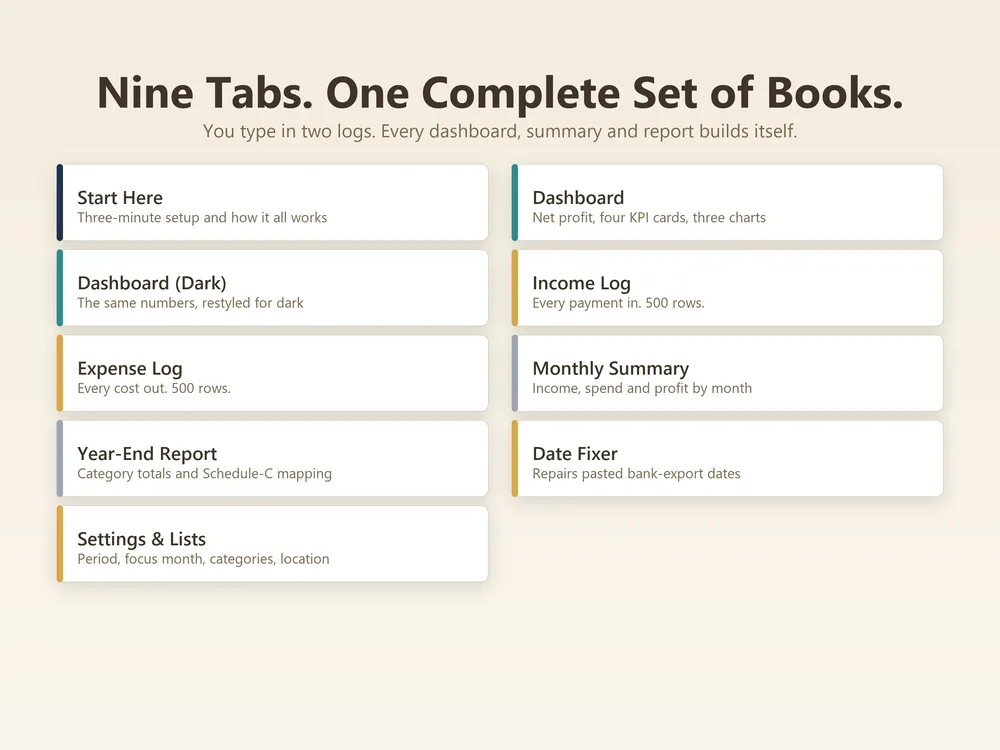The image size is (1000, 750).
Task: Click the gold stripe on Date Fixer
Action: 515,459
